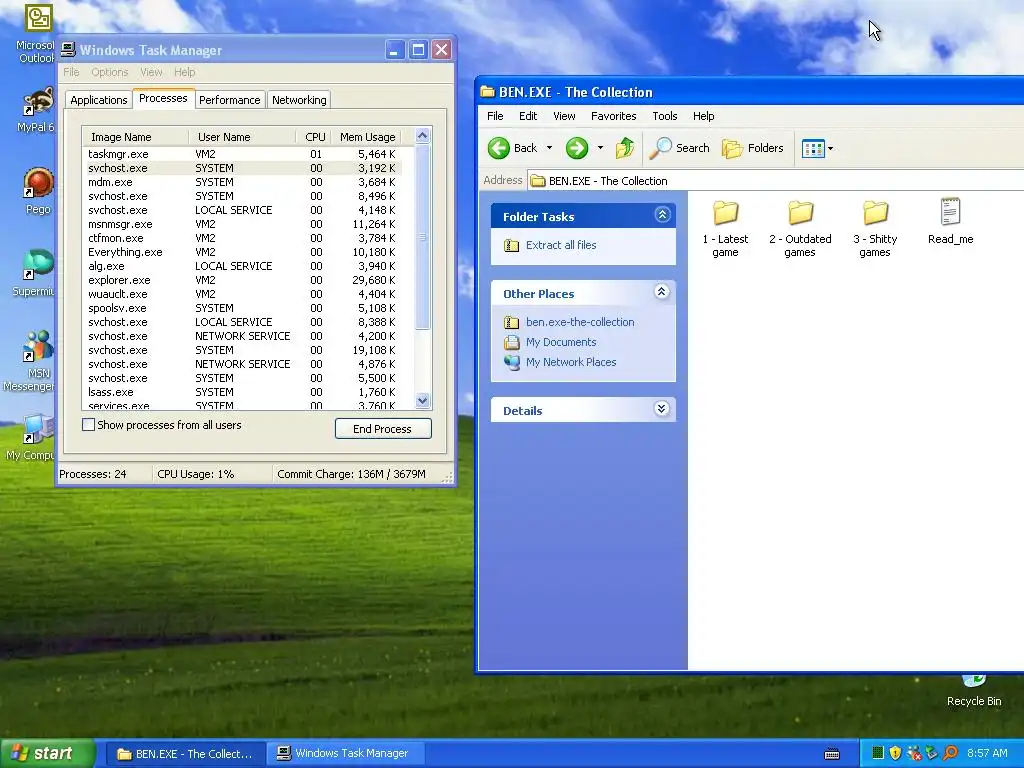The image size is (1024, 768).
Task: Click the Windows Task Manager taskbar button
Action: click(x=345, y=754)
